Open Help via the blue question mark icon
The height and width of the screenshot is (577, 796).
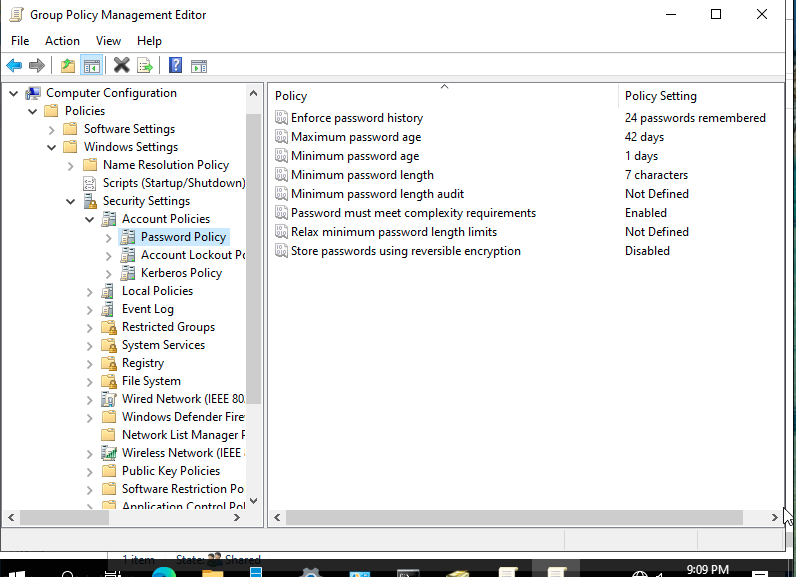click(x=175, y=65)
